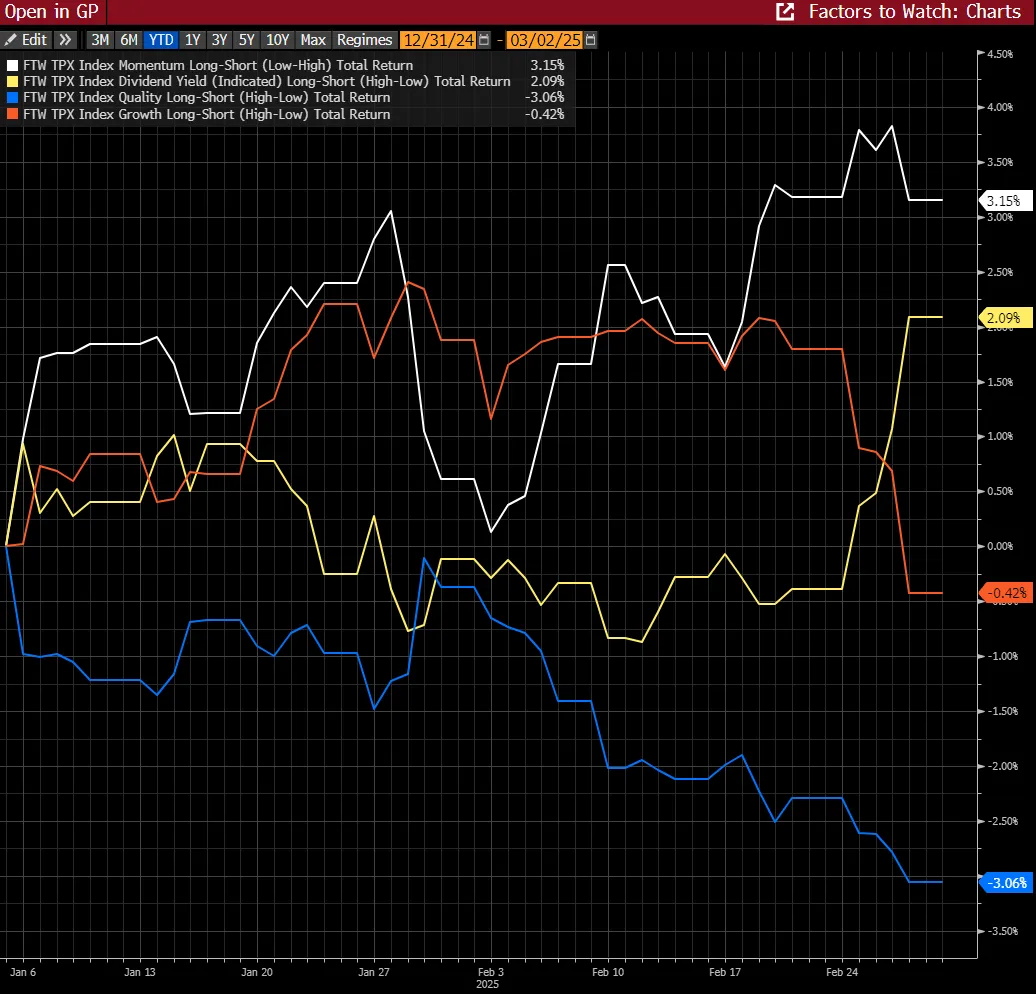
Task: Click the Open in GP button
Action: coord(46,12)
